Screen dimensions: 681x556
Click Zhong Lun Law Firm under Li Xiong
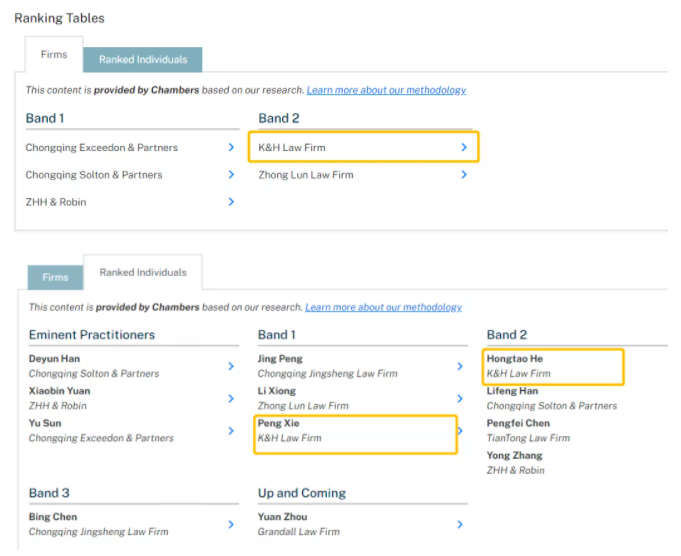[x=303, y=406]
